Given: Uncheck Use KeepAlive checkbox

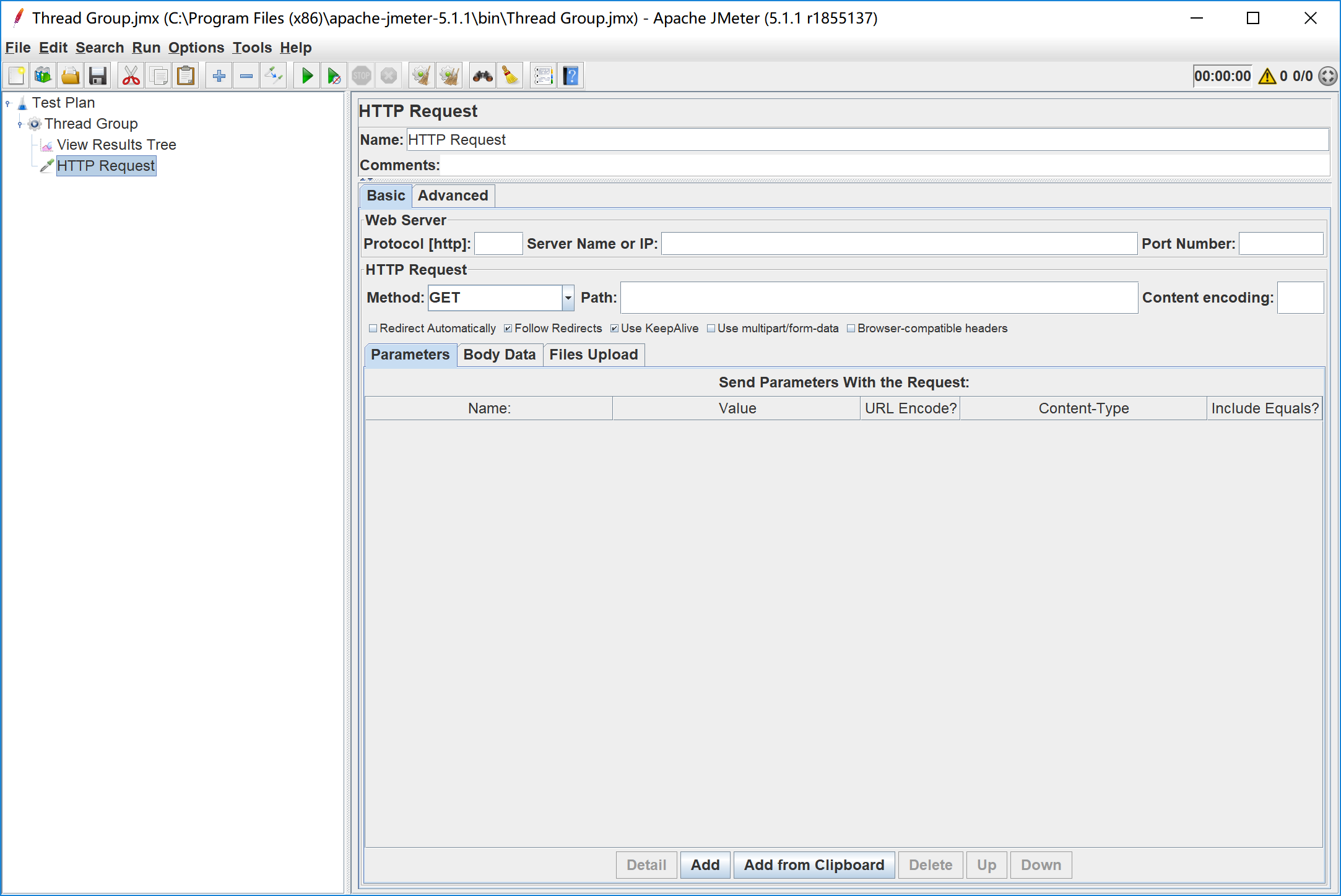Looking at the screenshot, I should 614,329.
